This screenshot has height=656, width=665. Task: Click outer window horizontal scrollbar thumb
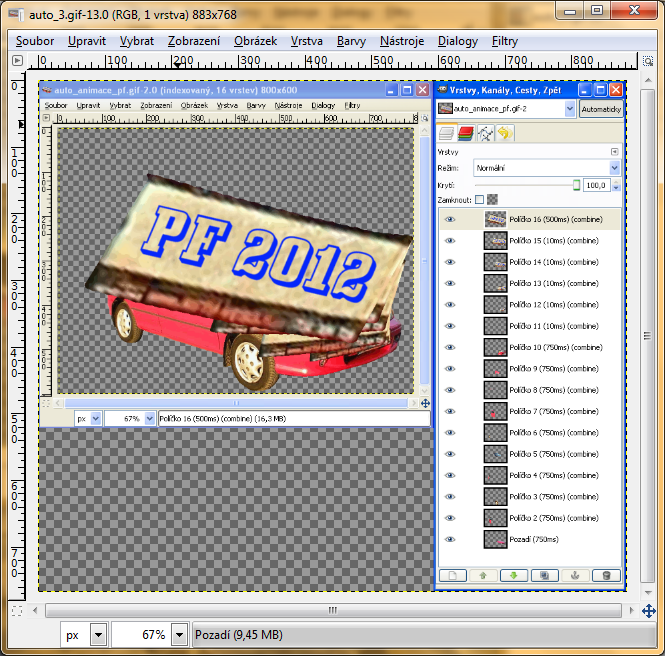click(333, 610)
